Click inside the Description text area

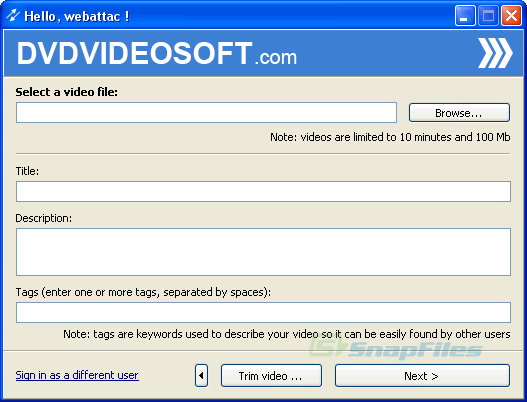coord(263,252)
